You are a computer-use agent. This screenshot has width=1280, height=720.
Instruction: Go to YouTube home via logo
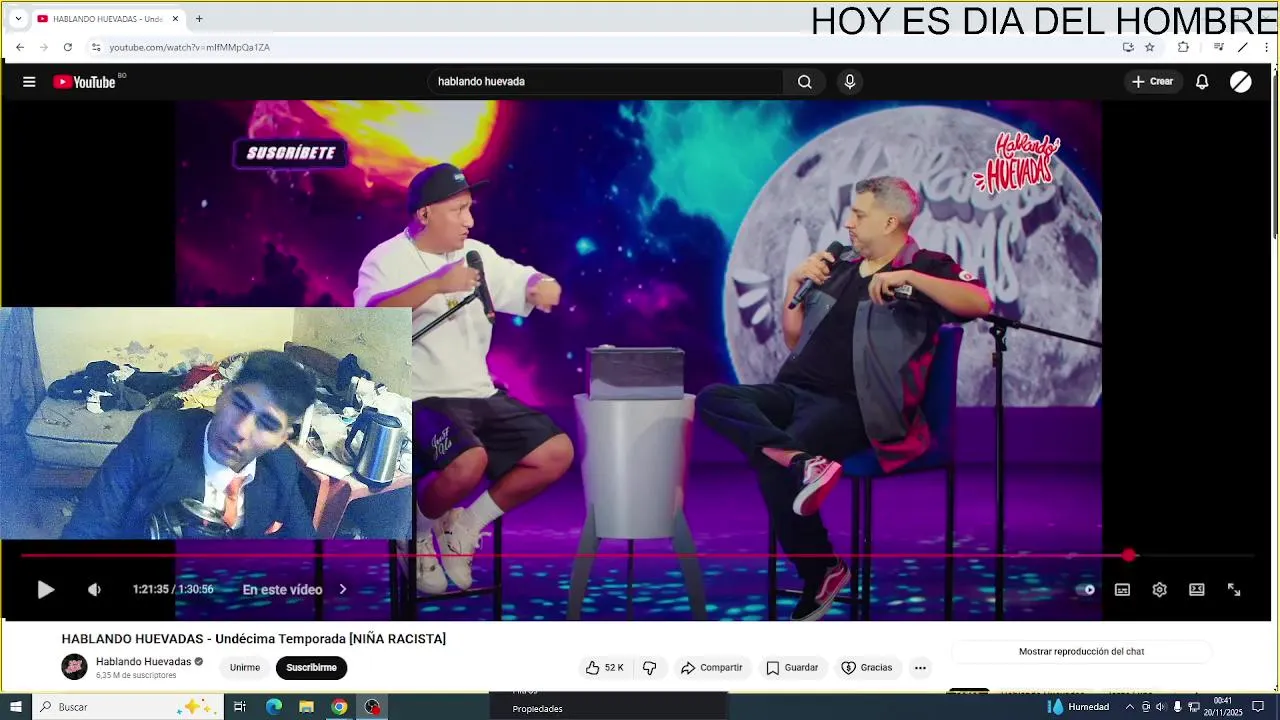pos(84,82)
